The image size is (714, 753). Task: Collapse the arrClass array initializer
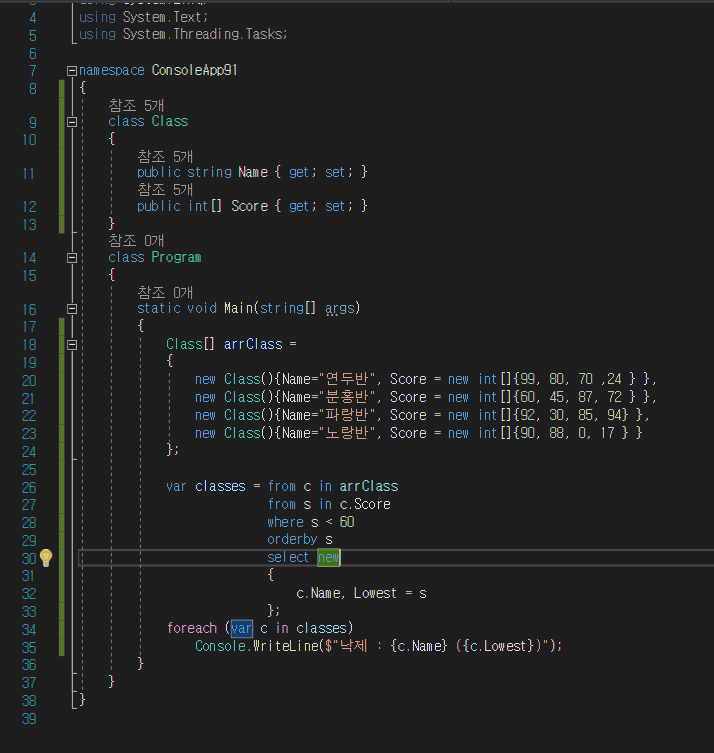pyautogui.click(x=72, y=345)
